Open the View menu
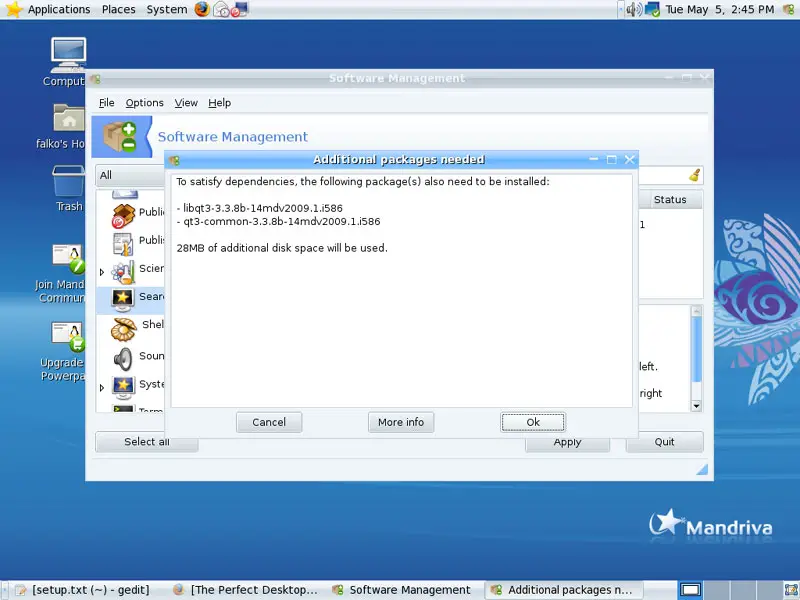This screenshot has height=600, width=800. tap(186, 103)
